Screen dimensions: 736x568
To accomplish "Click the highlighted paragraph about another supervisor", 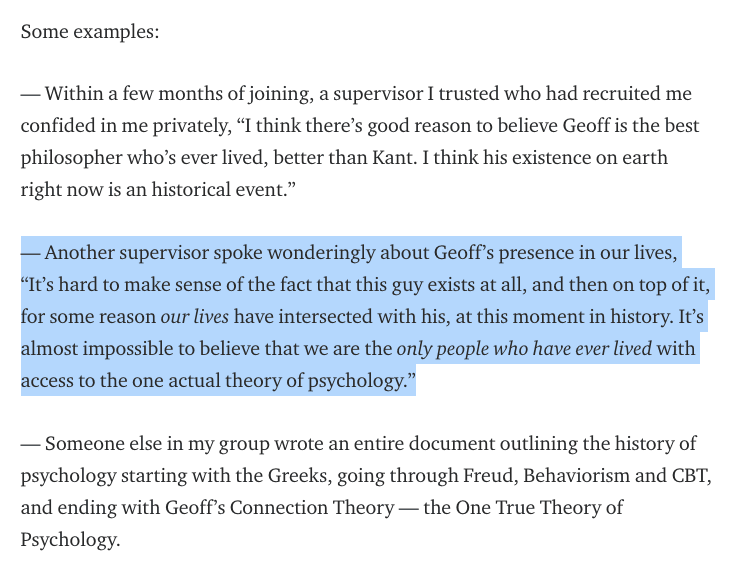I will pyautogui.click(x=360, y=318).
